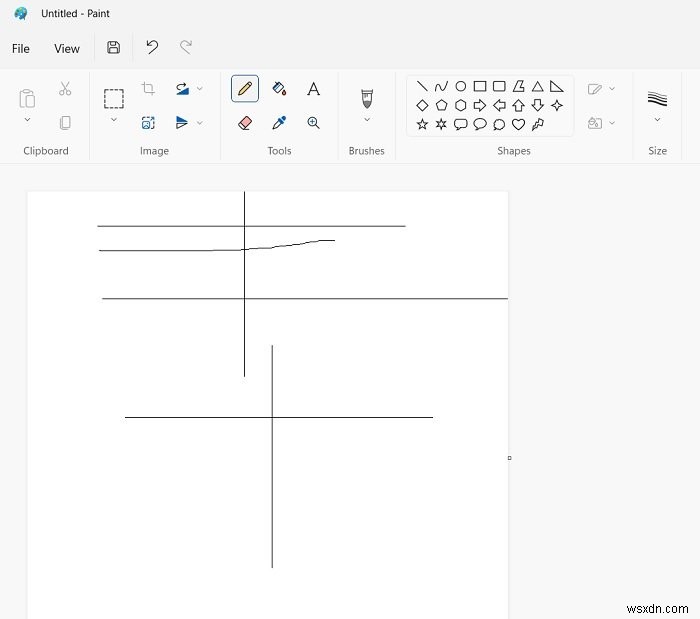Viewport: 700px width, 619px height.
Task: Select the Right arrow shape
Action: tap(480, 105)
